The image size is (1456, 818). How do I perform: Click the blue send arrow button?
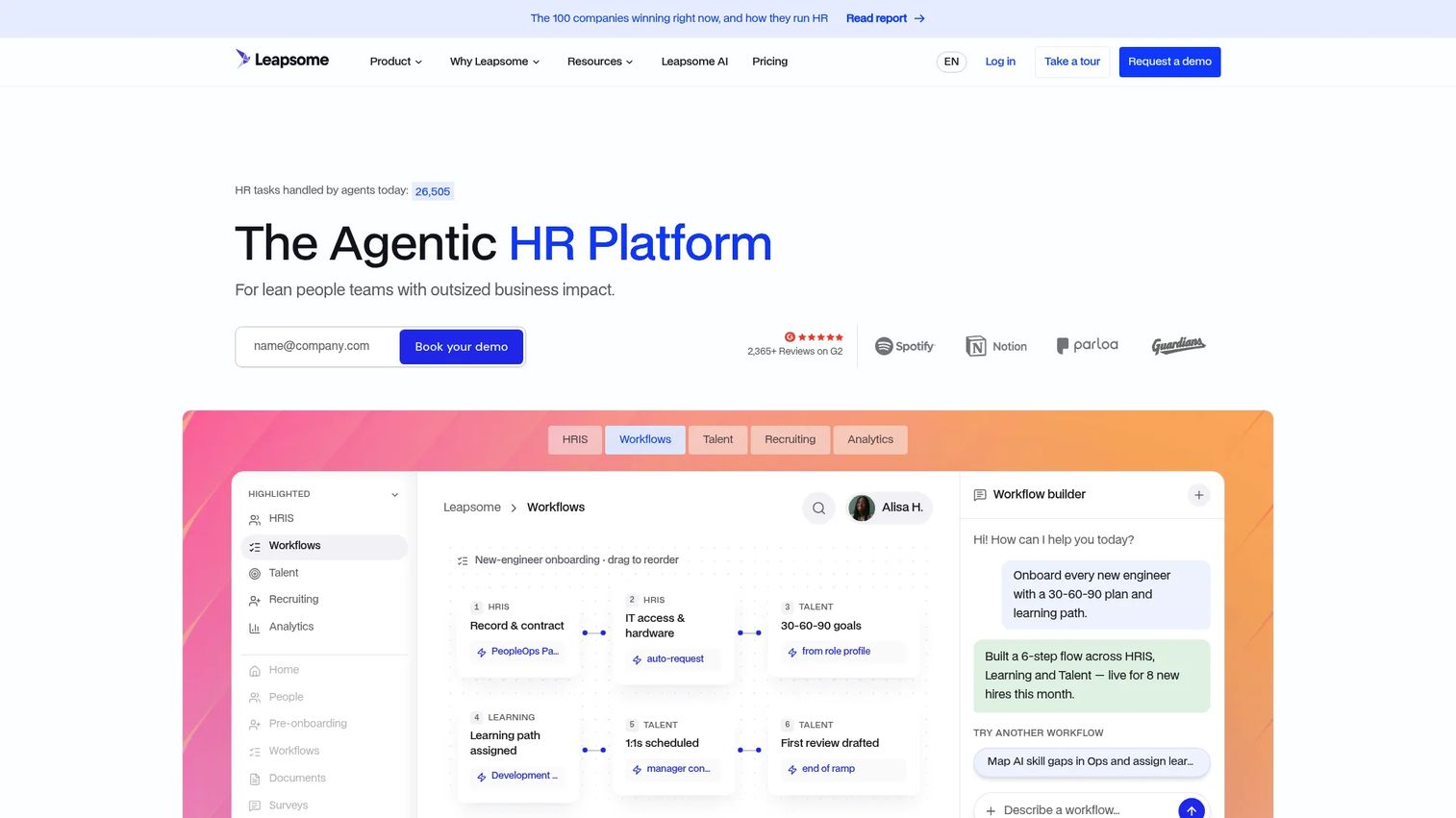1192,810
